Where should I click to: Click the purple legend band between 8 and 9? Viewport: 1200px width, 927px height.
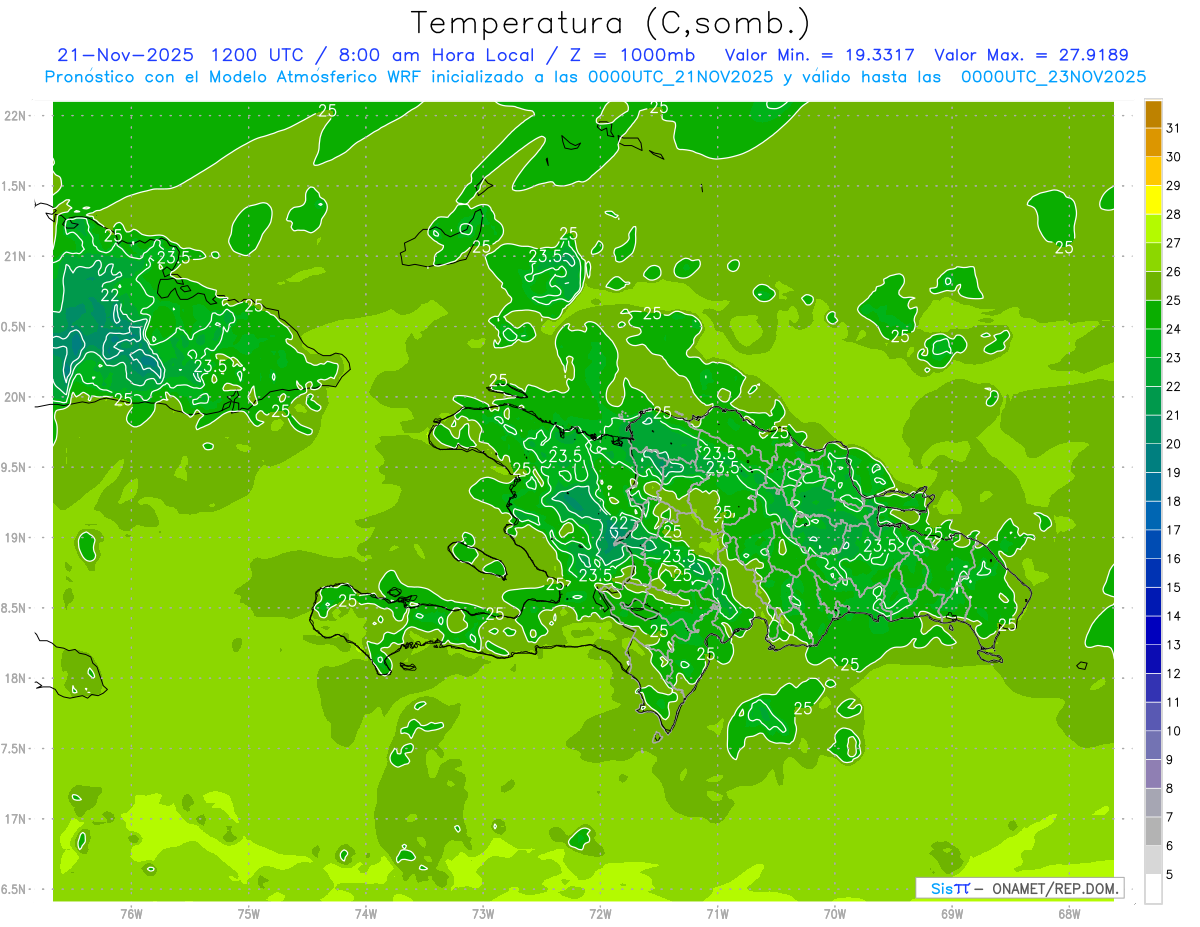point(1153,774)
